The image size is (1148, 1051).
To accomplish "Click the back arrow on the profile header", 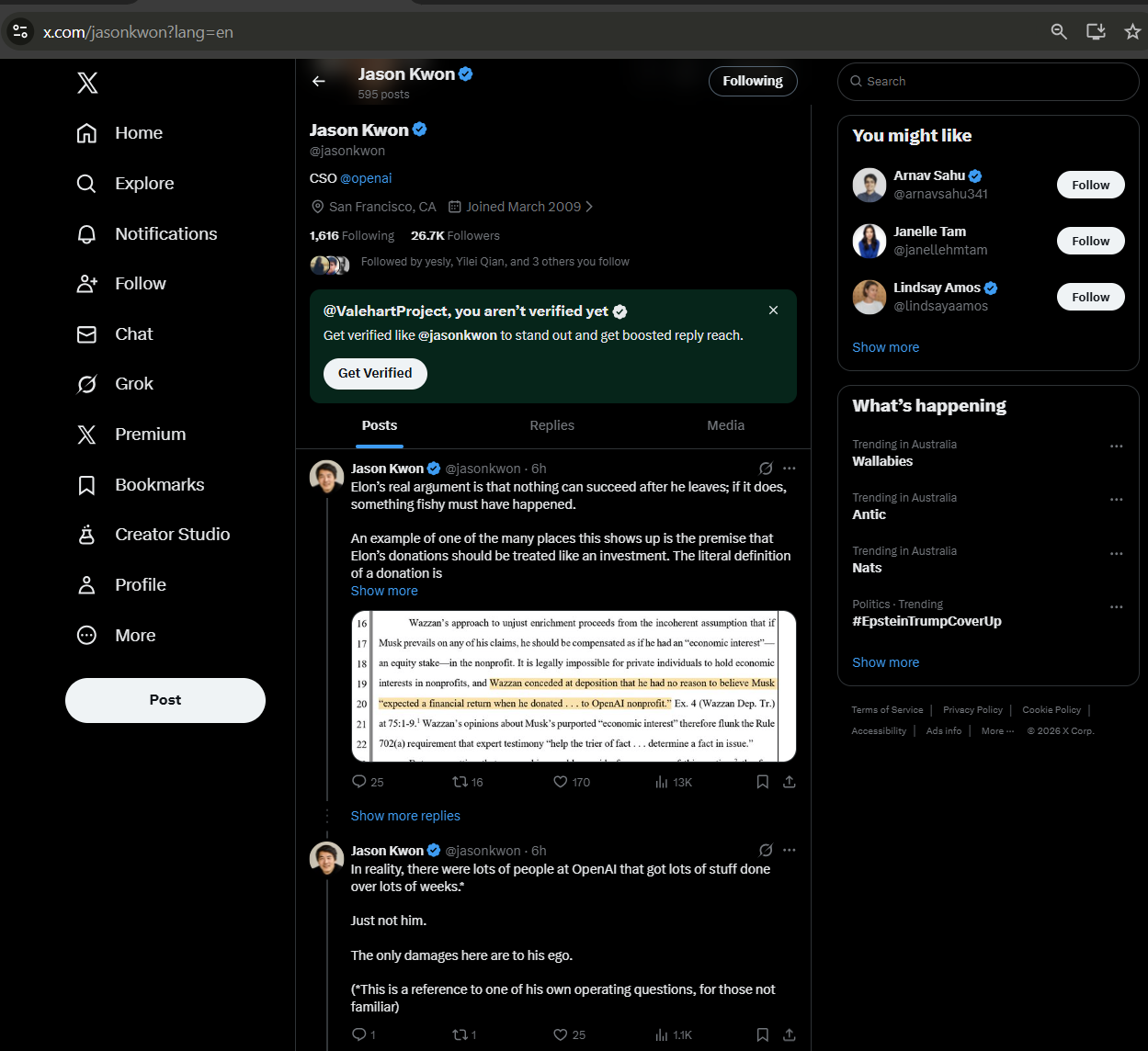I will point(318,81).
